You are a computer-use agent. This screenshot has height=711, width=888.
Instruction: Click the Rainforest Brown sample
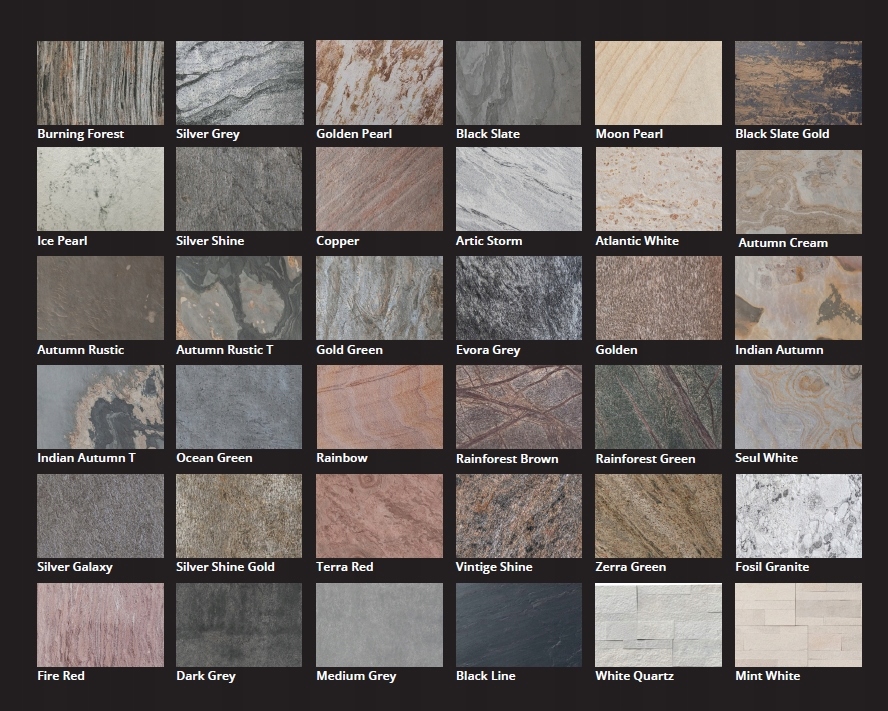pyautogui.click(x=519, y=407)
